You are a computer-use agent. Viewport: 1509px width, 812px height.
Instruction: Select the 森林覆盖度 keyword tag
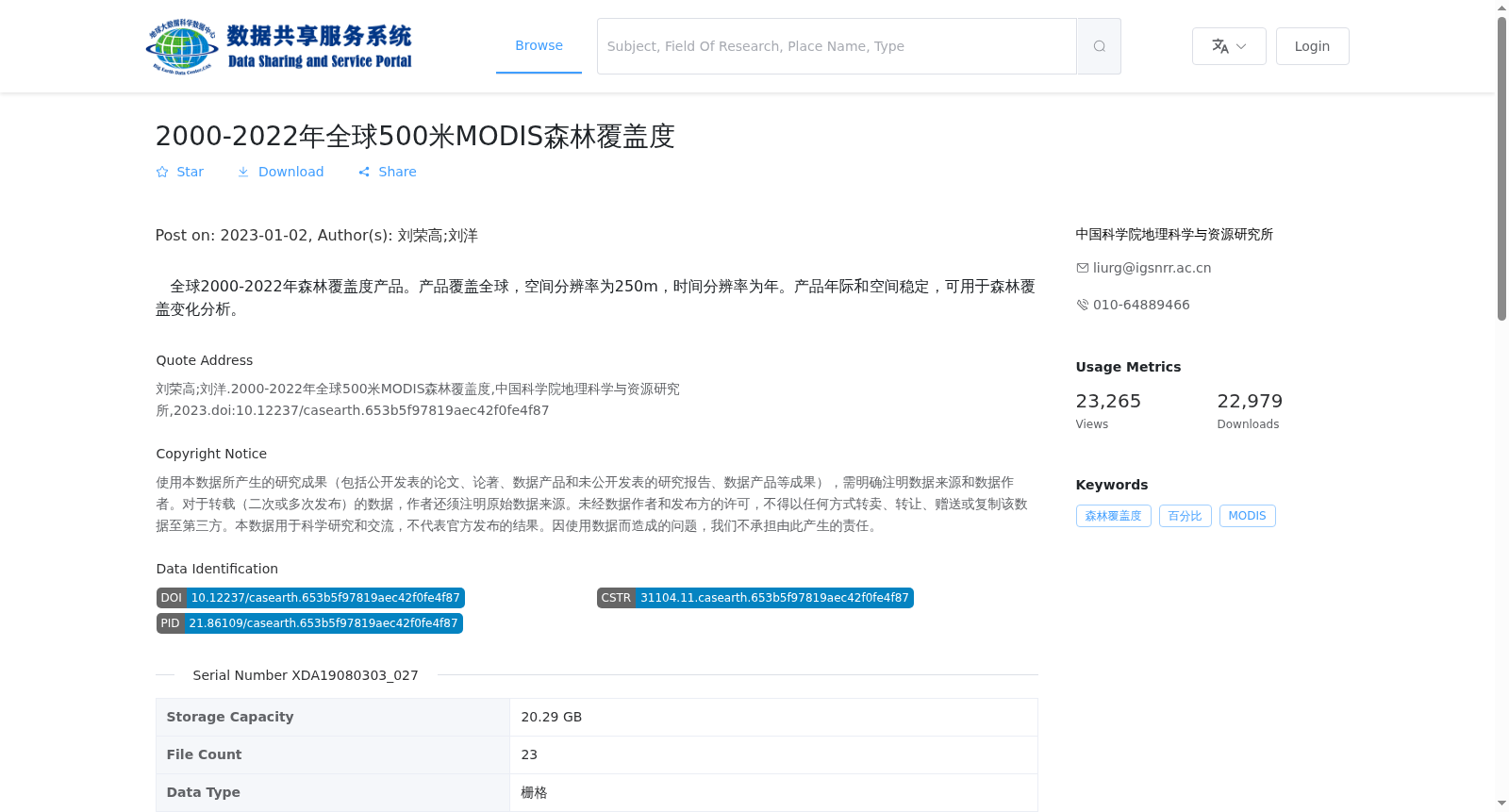(1113, 516)
